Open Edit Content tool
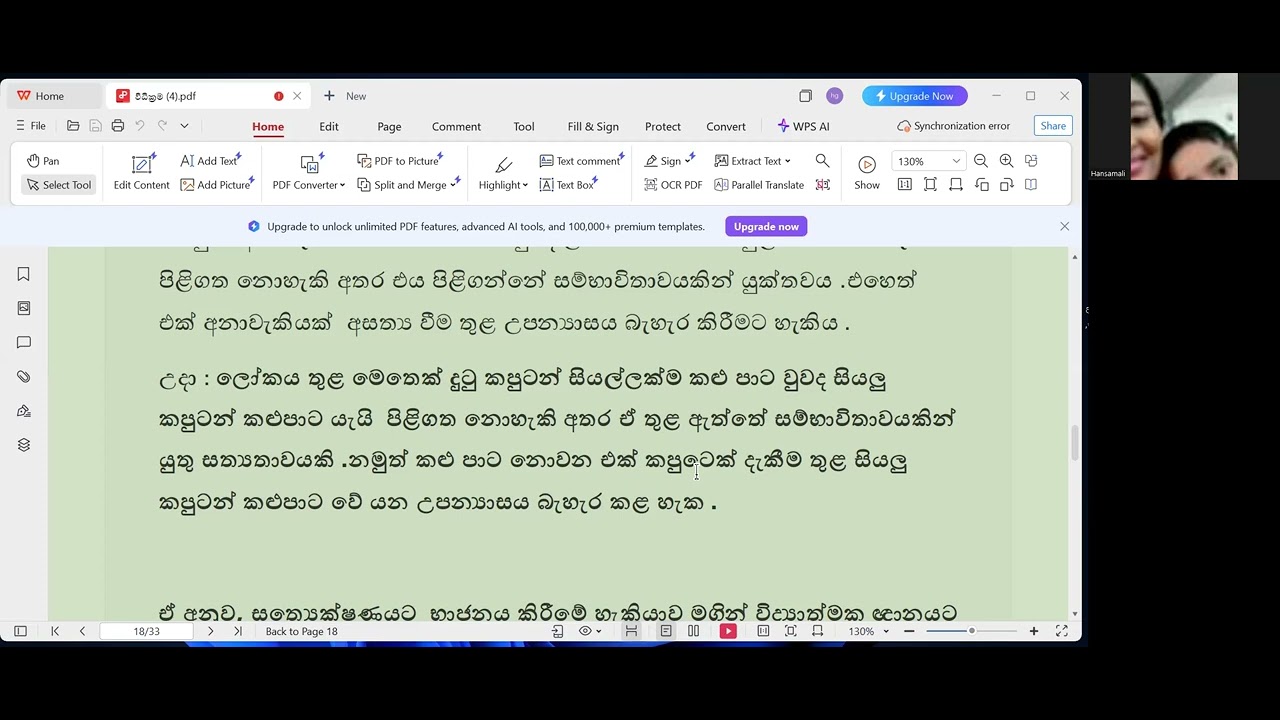 point(141,171)
